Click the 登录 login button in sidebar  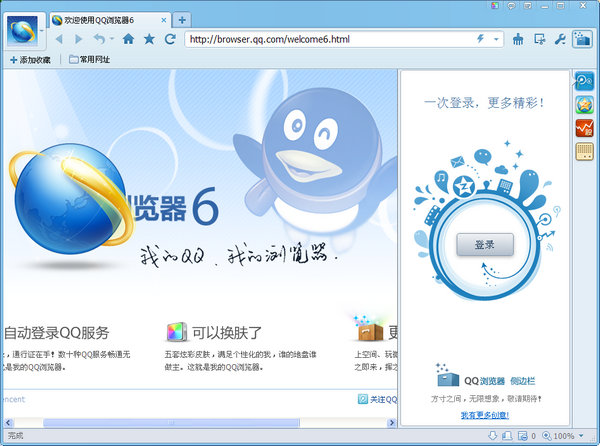click(485, 244)
